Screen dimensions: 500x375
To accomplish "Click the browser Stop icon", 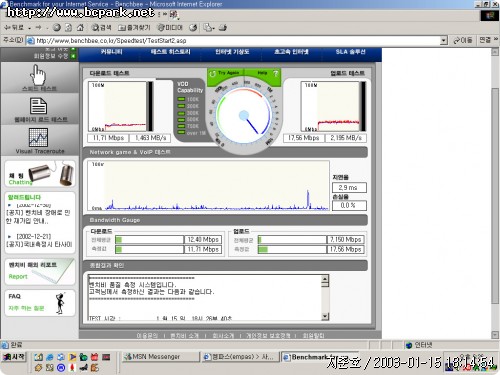I will coord(57,27).
